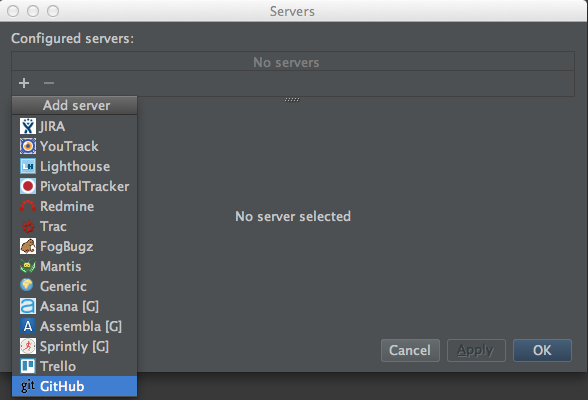Click the Apply button
The height and width of the screenshot is (400, 588).
point(476,351)
